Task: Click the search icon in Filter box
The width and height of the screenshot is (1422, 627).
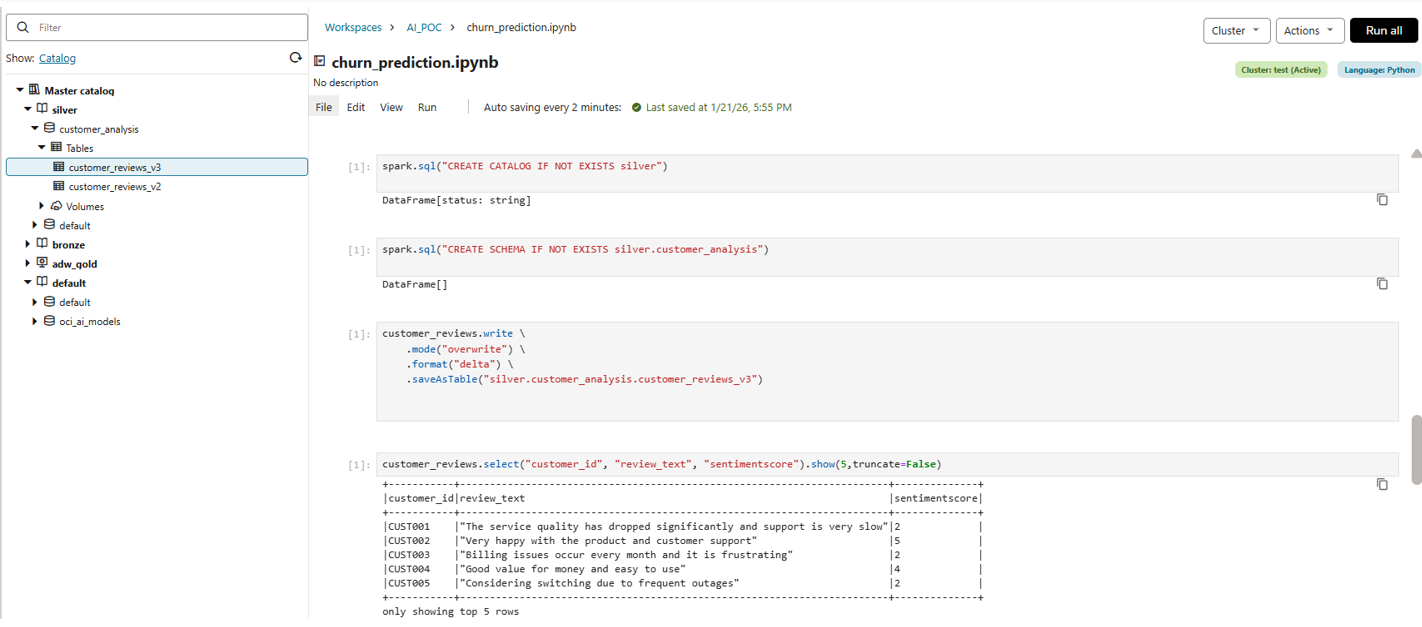Action: coord(24,28)
